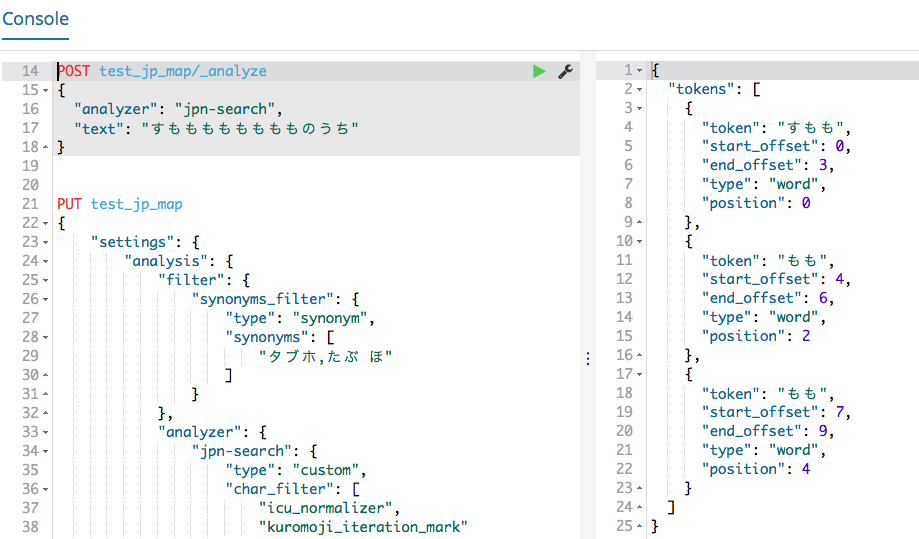Collapse the request body fold at line 15

point(45,91)
